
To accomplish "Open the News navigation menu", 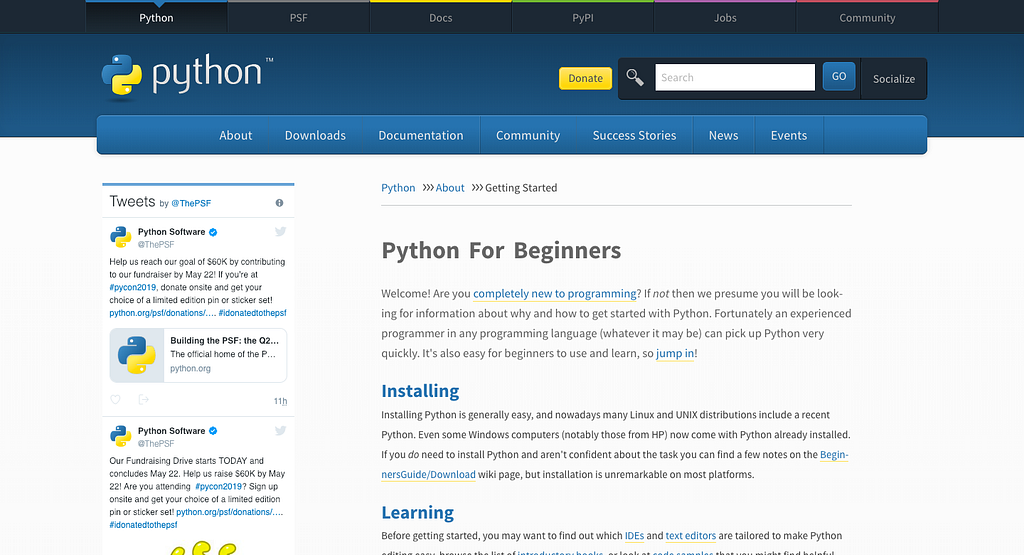I will (x=724, y=135).
